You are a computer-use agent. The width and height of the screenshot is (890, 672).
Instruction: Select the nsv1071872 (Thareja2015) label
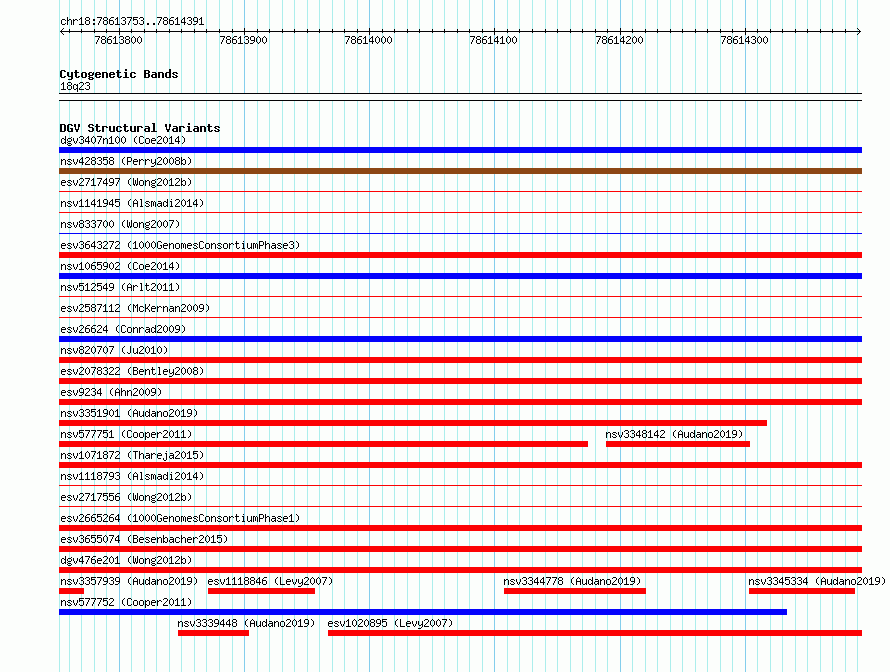[132, 455]
